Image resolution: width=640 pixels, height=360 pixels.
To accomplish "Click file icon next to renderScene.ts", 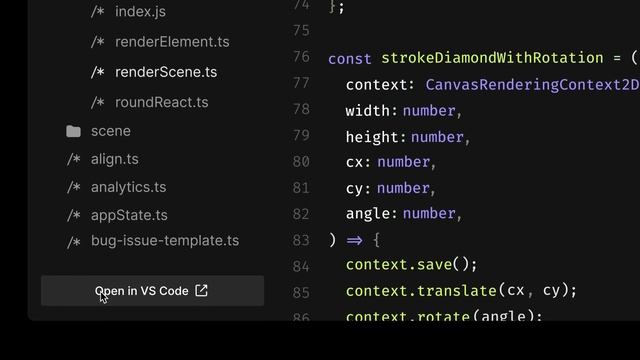I will click(98, 72).
